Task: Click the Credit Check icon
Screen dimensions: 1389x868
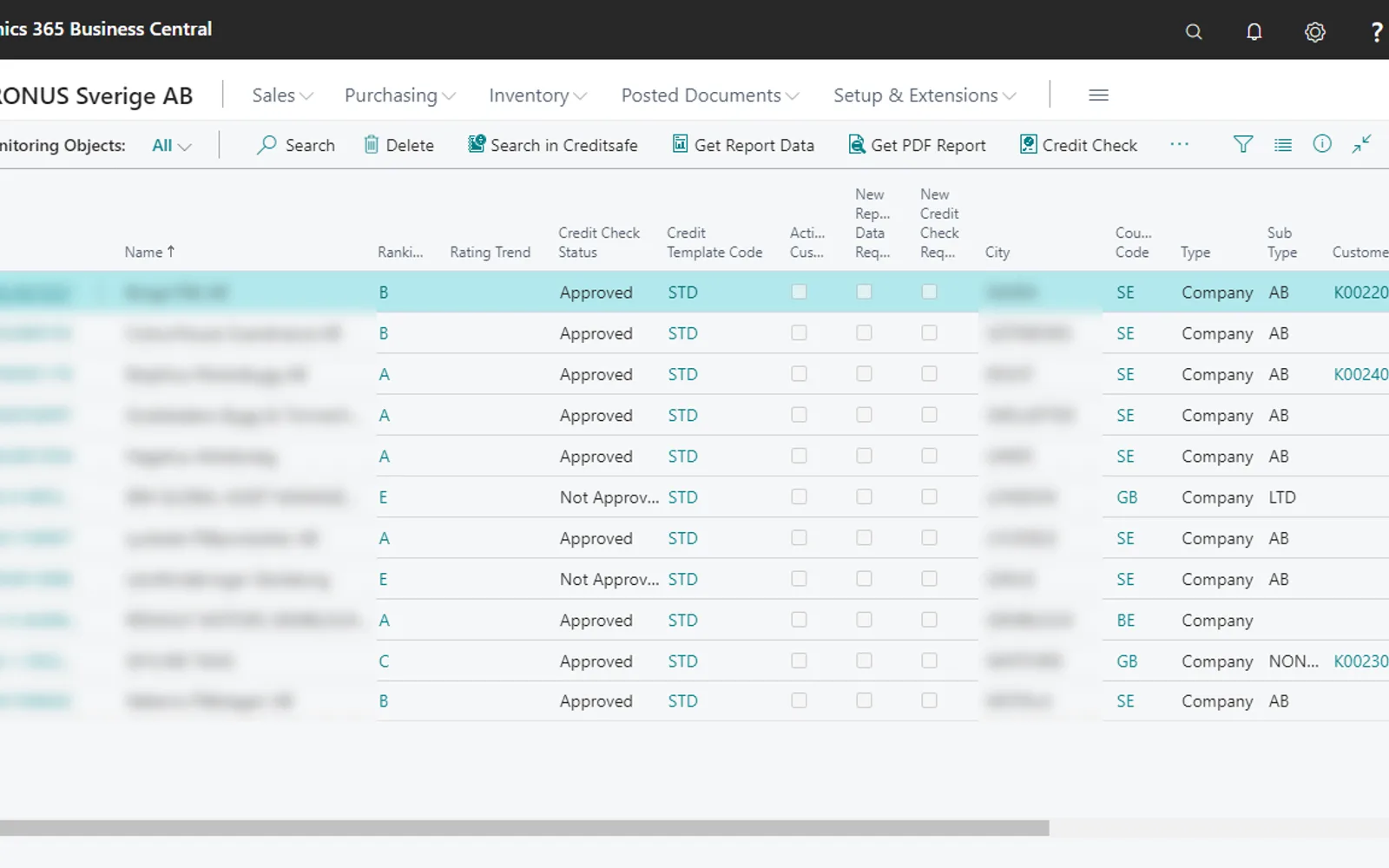Action: point(1029,144)
